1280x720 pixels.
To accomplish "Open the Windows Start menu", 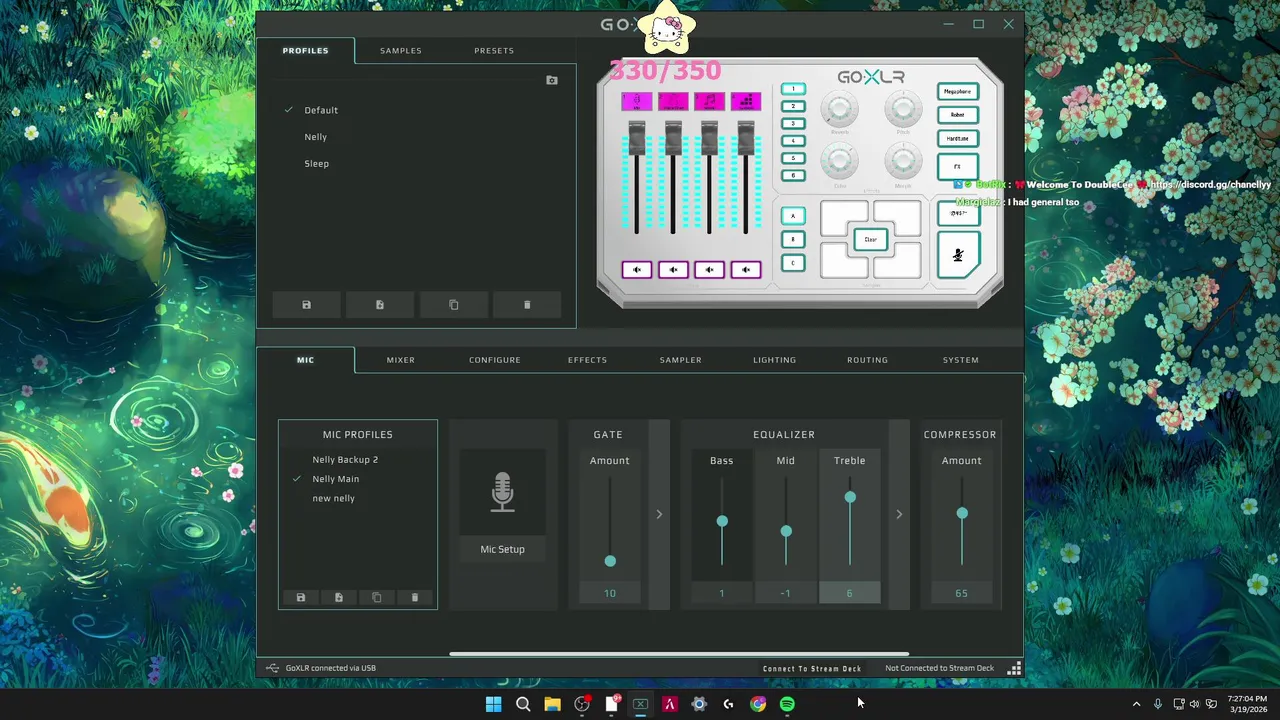I will [493, 704].
